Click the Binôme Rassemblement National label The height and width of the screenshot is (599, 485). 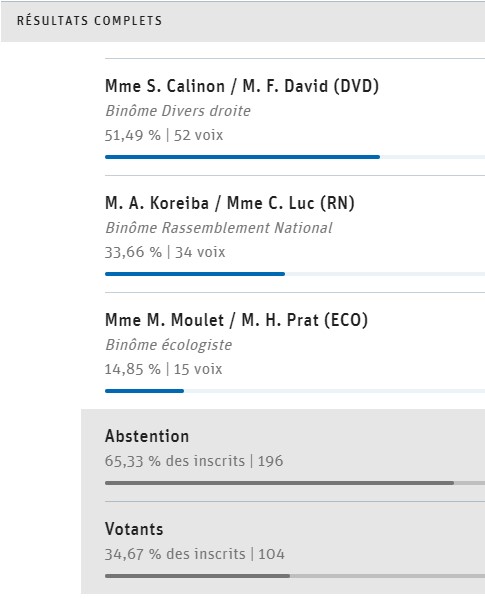(219, 228)
